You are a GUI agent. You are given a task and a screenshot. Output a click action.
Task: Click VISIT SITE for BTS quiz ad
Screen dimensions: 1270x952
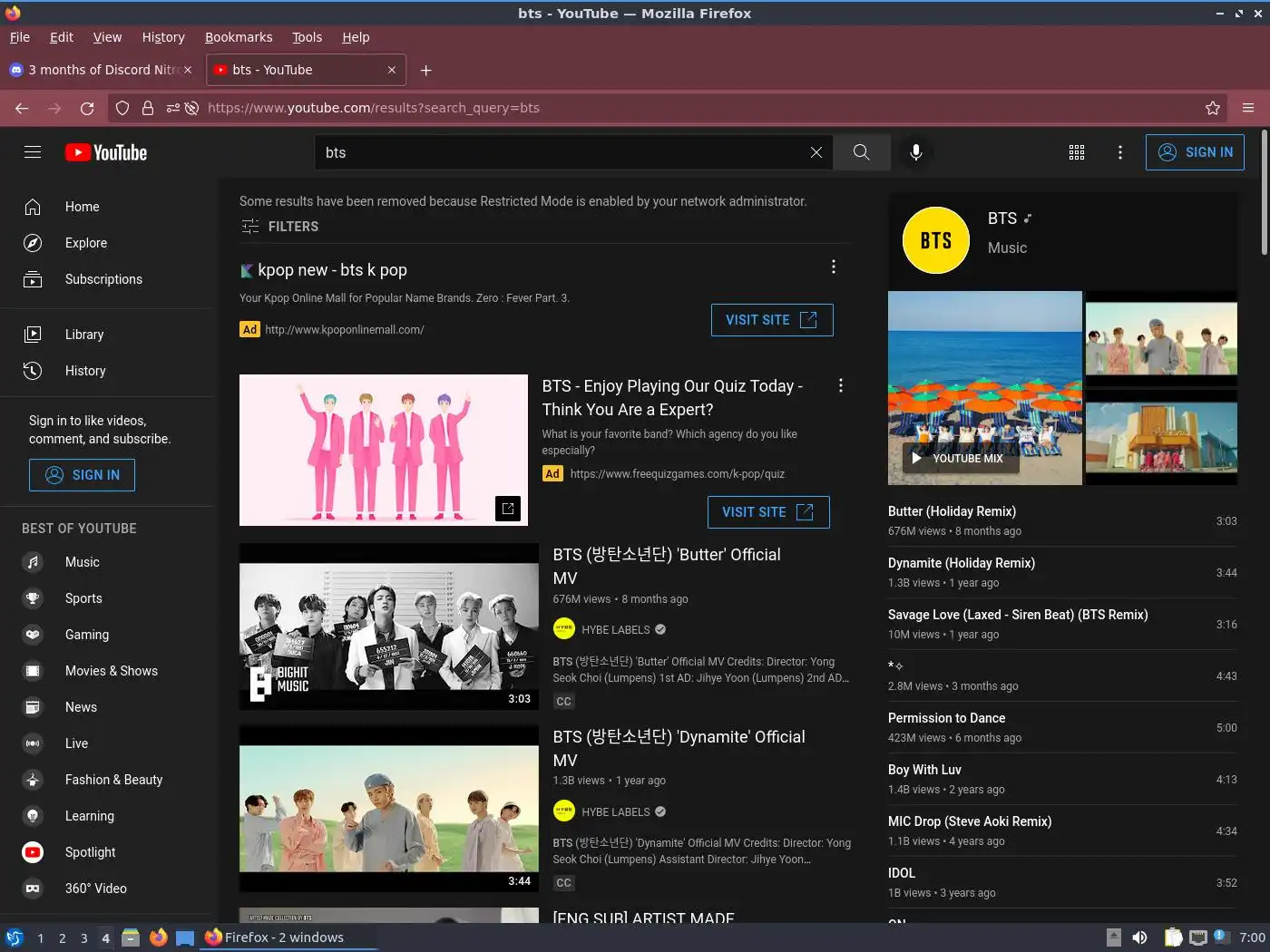[x=768, y=512]
